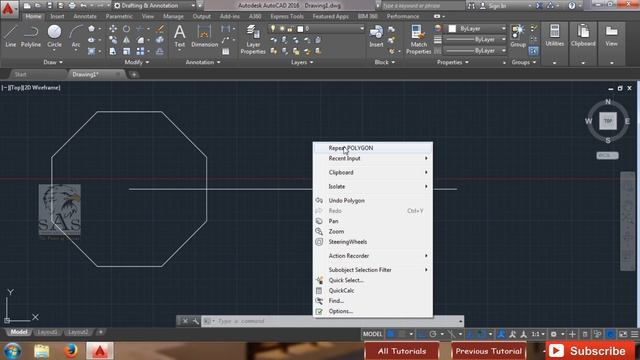640x360 pixels.
Task: Switch to the Insert ribbon tab
Action: click(x=57, y=16)
